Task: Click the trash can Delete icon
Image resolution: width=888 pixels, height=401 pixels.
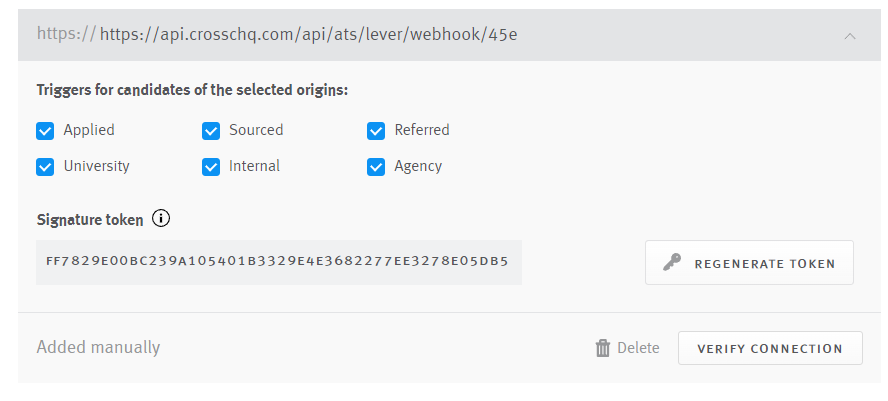Action: point(603,348)
